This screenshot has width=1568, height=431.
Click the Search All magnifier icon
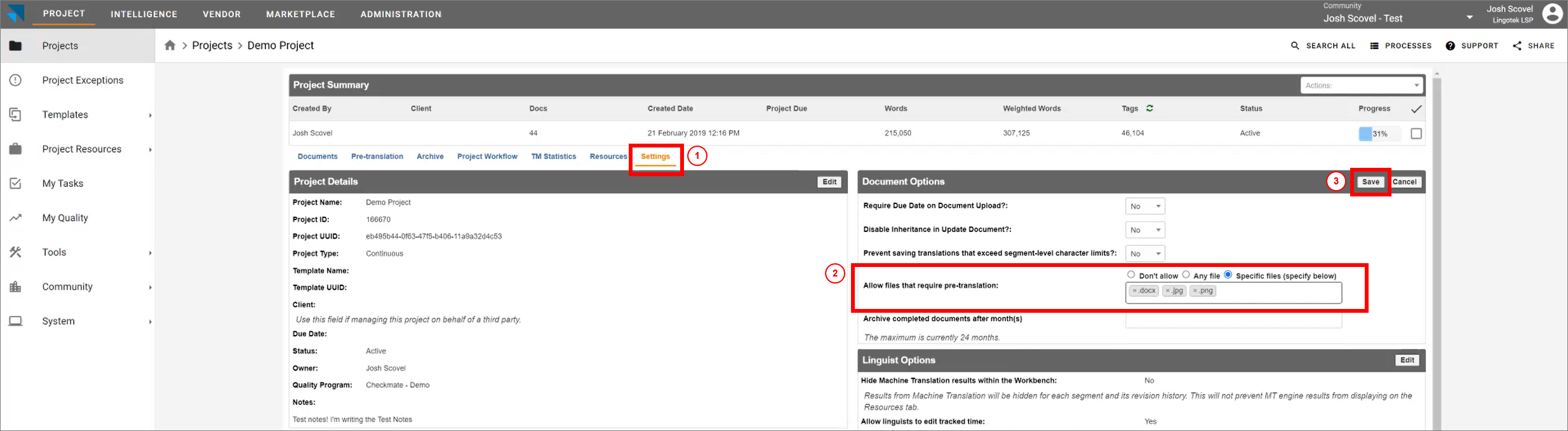pyautogui.click(x=1295, y=46)
